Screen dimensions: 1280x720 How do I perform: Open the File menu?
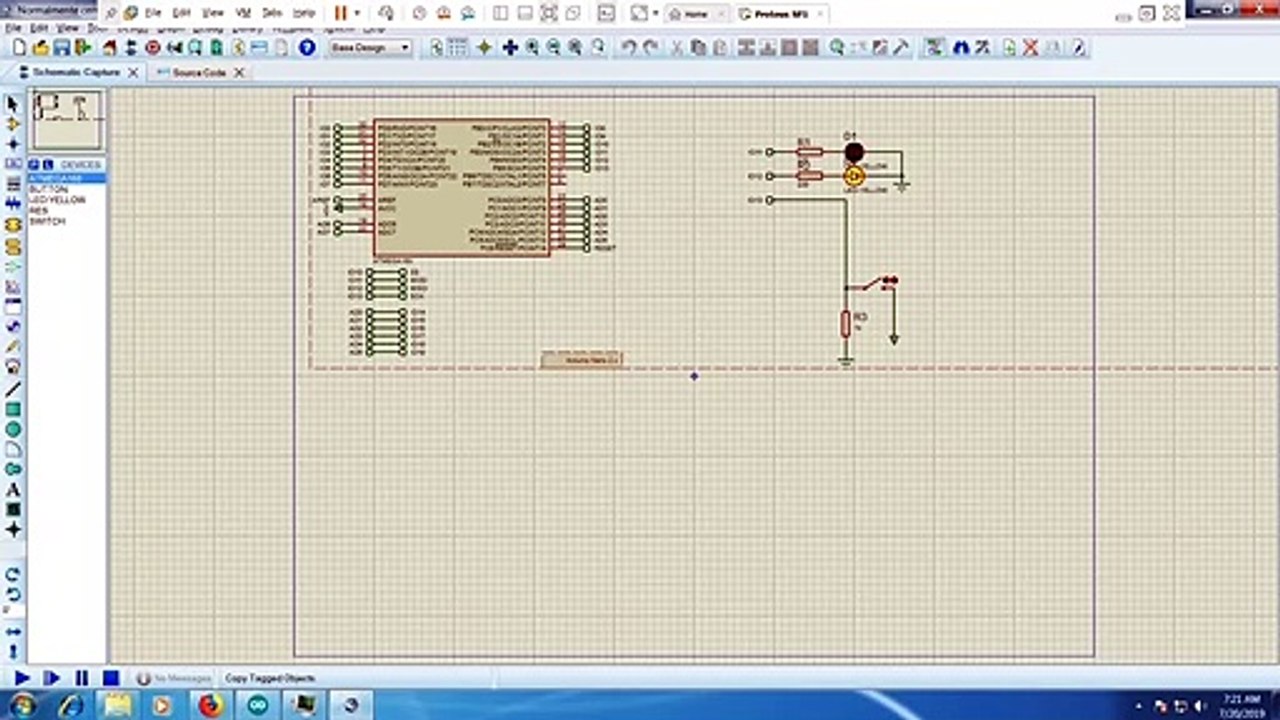click(x=14, y=29)
